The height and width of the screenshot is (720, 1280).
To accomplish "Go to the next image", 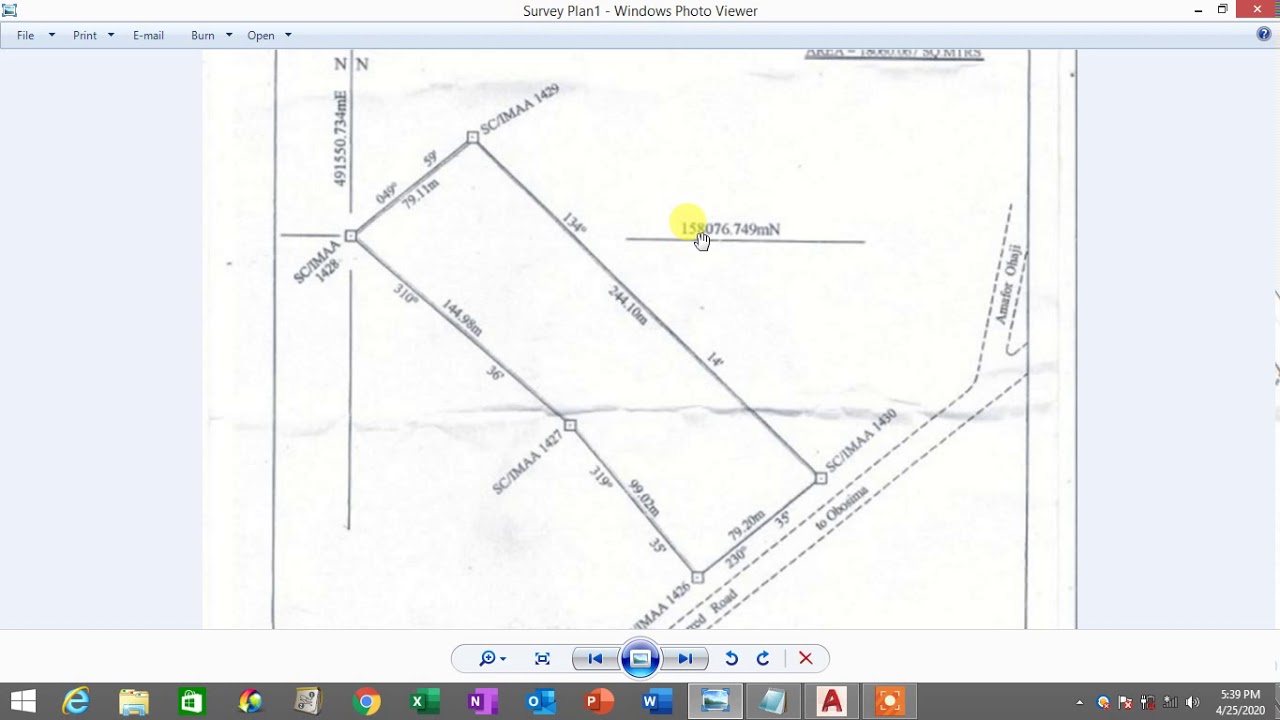I will point(686,658).
